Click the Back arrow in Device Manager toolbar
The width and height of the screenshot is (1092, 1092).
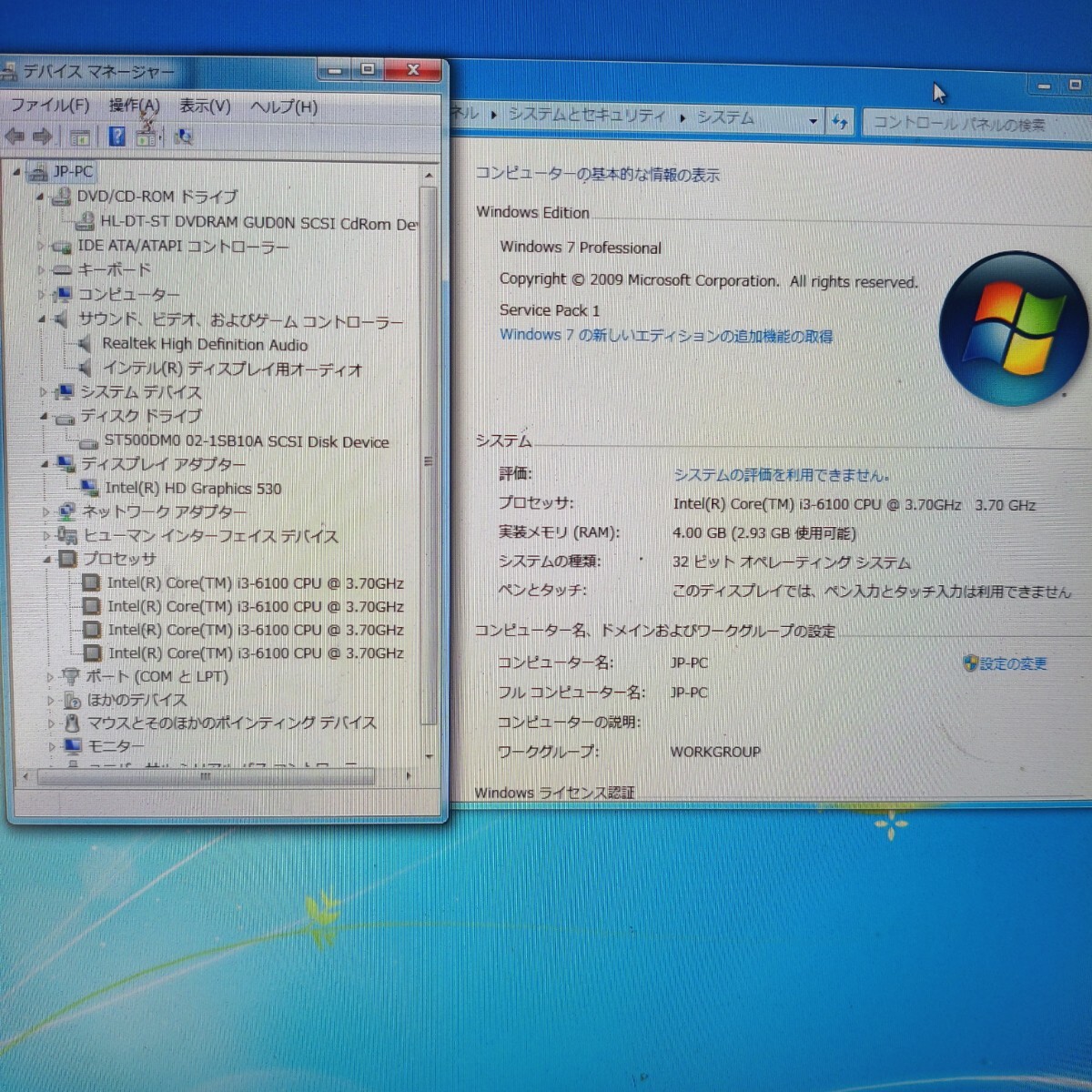[x=15, y=136]
